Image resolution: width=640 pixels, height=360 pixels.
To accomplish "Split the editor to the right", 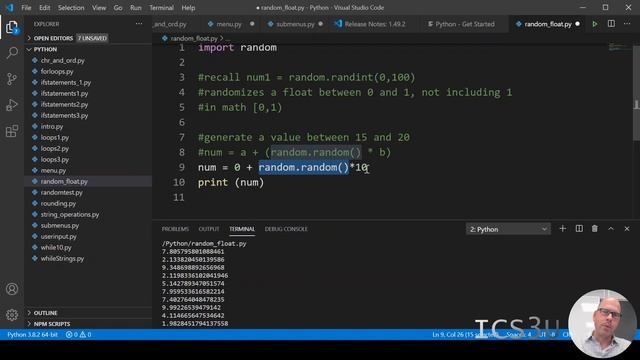I will tap(611, 24).
